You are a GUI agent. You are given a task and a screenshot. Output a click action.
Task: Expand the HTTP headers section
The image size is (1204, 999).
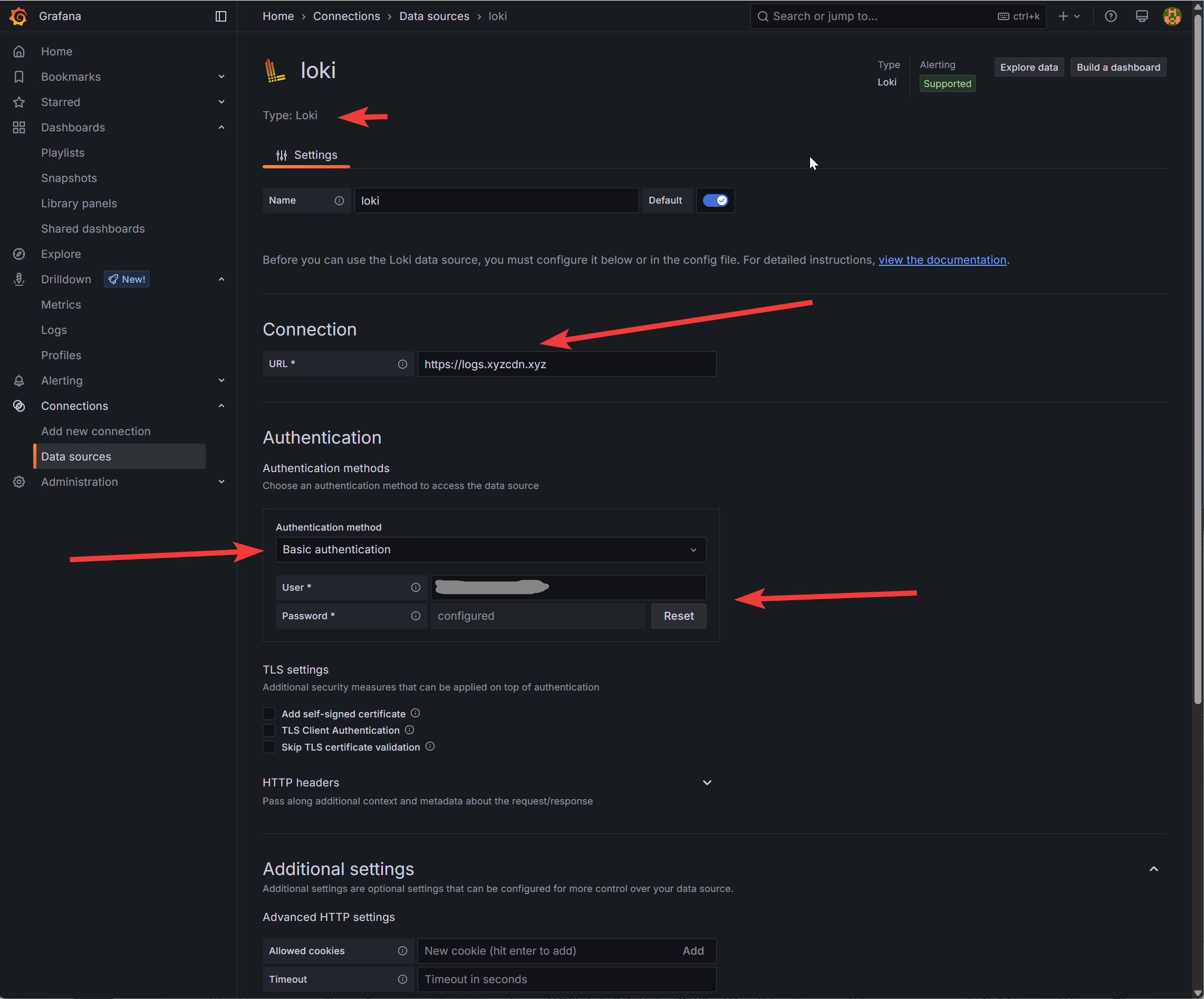(x=707, y=783)
